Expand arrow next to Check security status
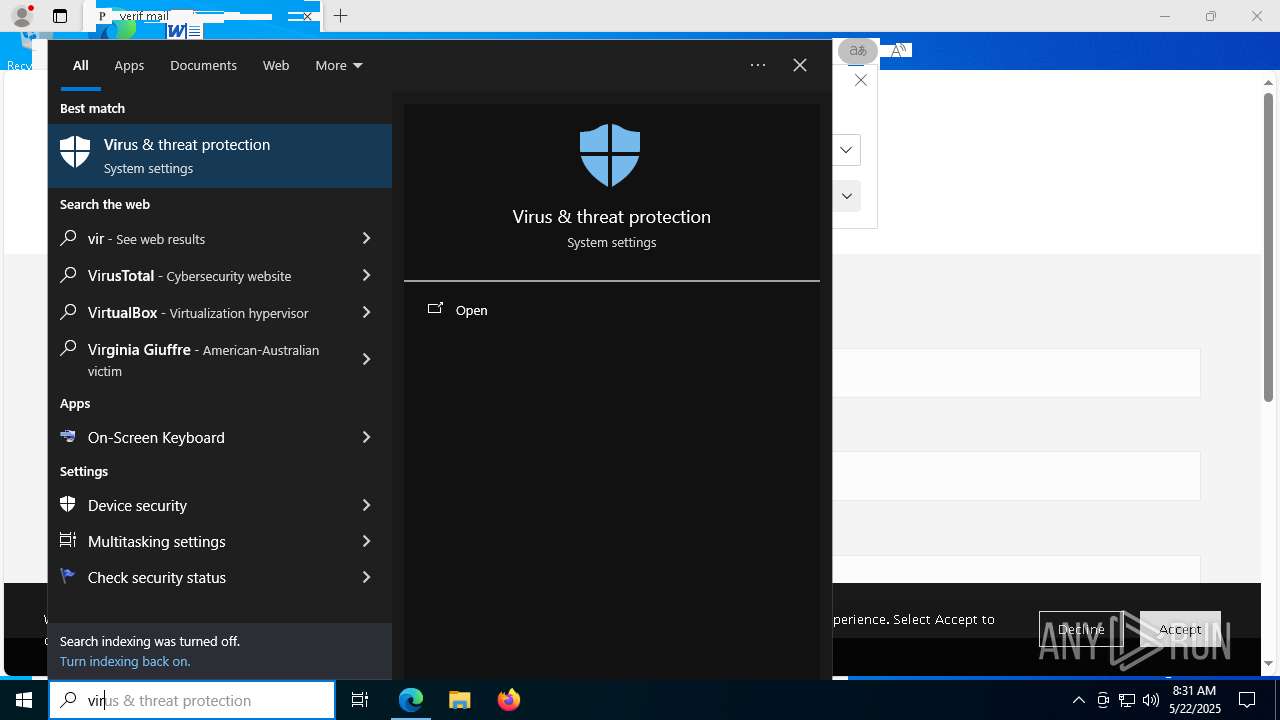 367,577
